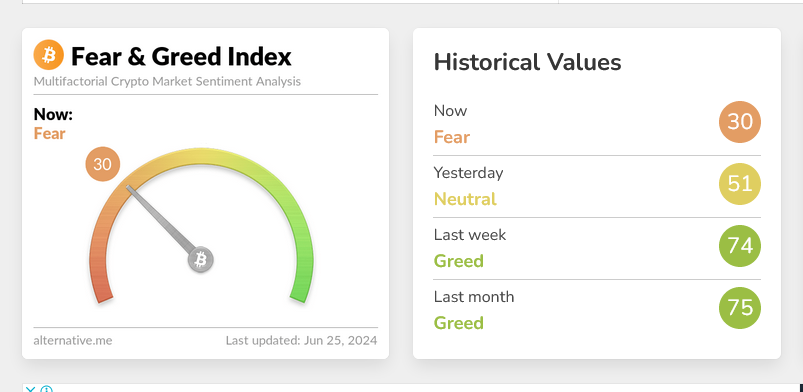The height and width of the screenshot is (392, 803).
Task: Select the Yesterday Neutral row
Action: [x=597, y=186]
